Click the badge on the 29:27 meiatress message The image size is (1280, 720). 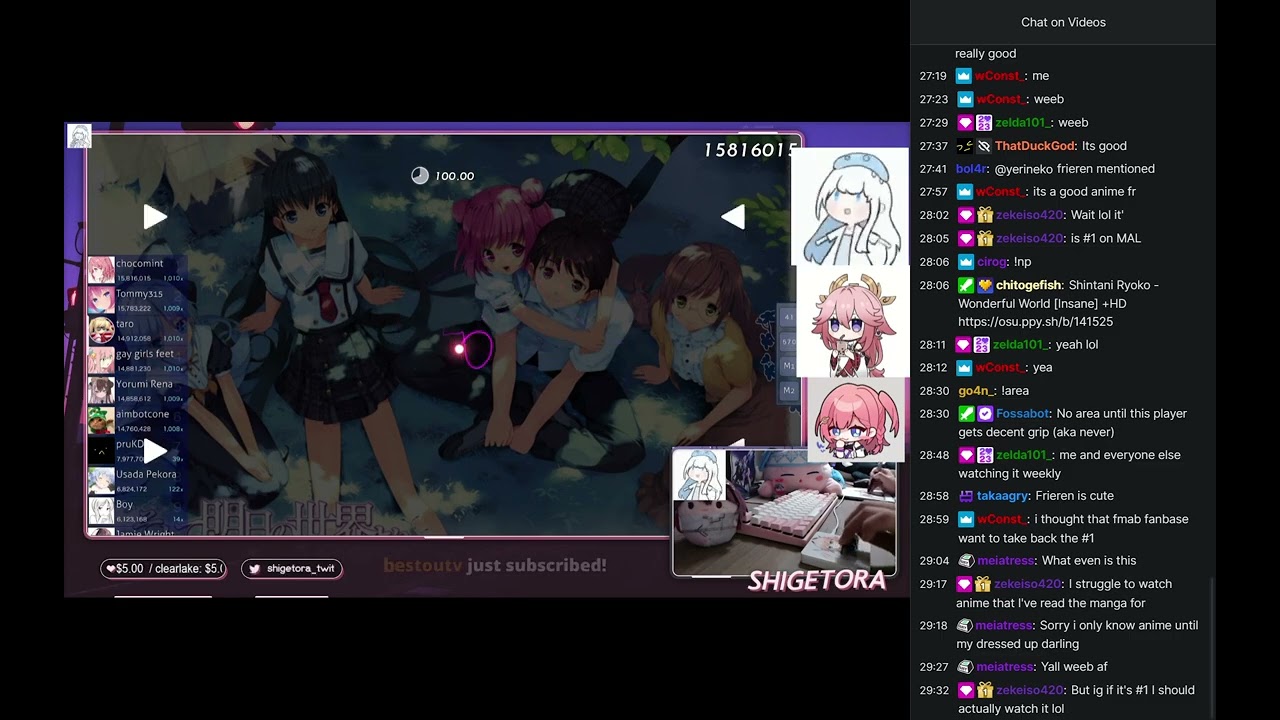[965, 667]
